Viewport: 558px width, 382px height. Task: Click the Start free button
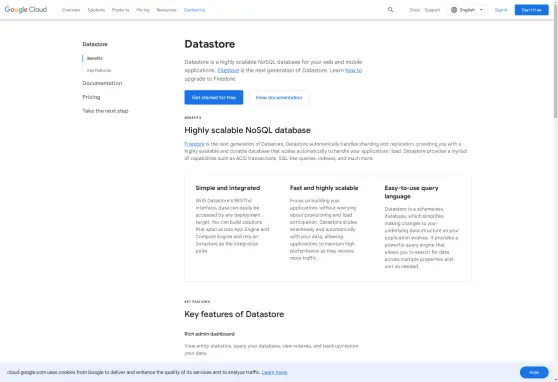tap(531, 10)
